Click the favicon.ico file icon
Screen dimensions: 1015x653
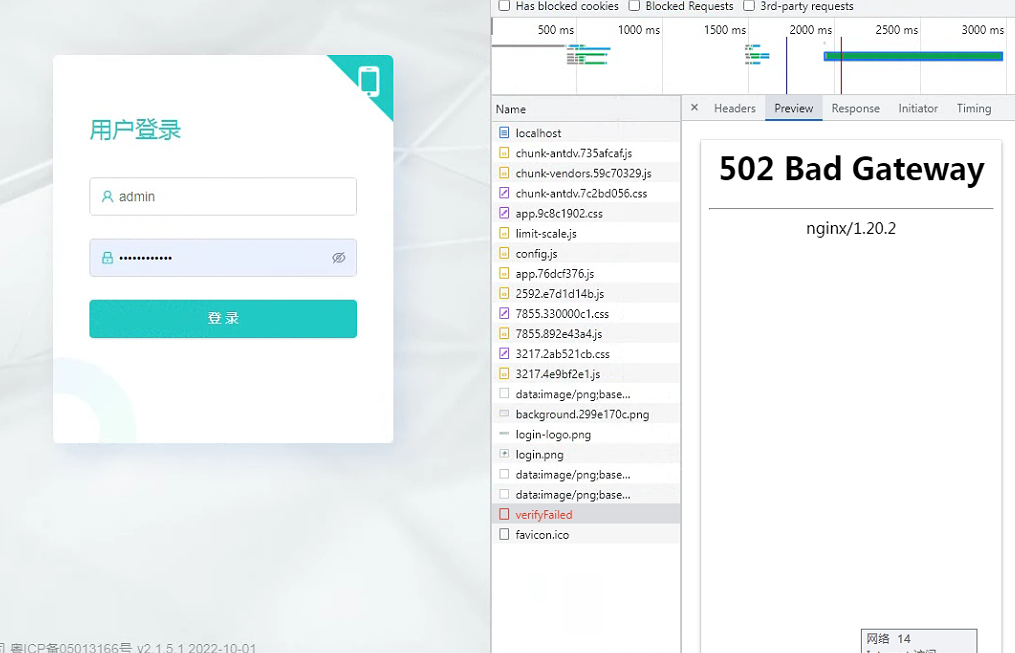[x=504, y=535]
